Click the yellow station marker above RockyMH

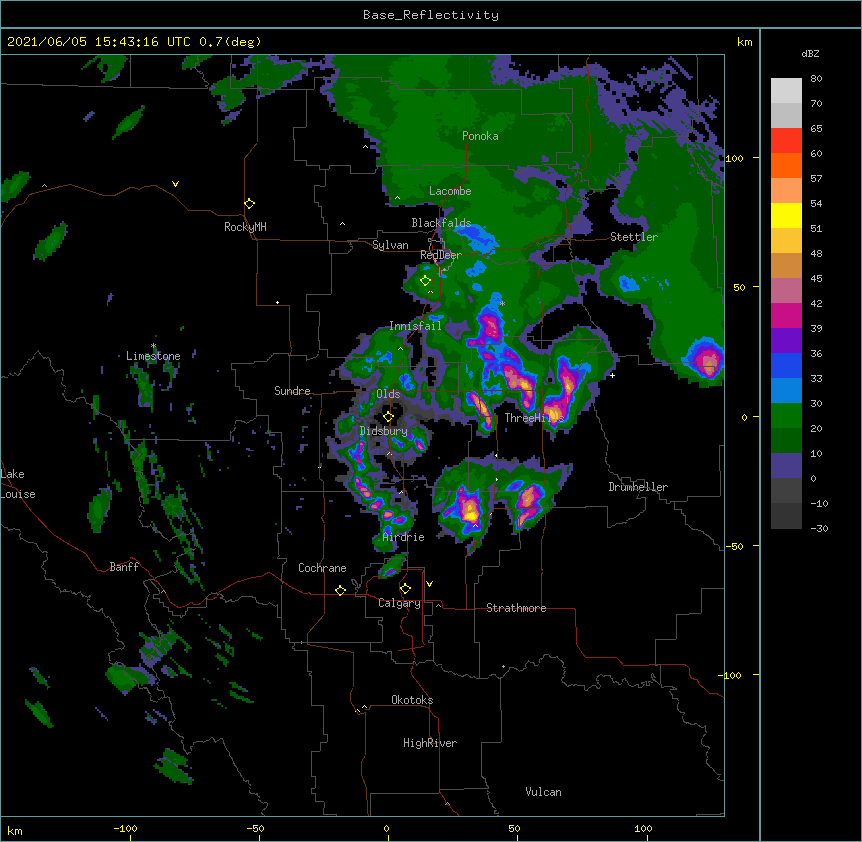coord(249,204)
